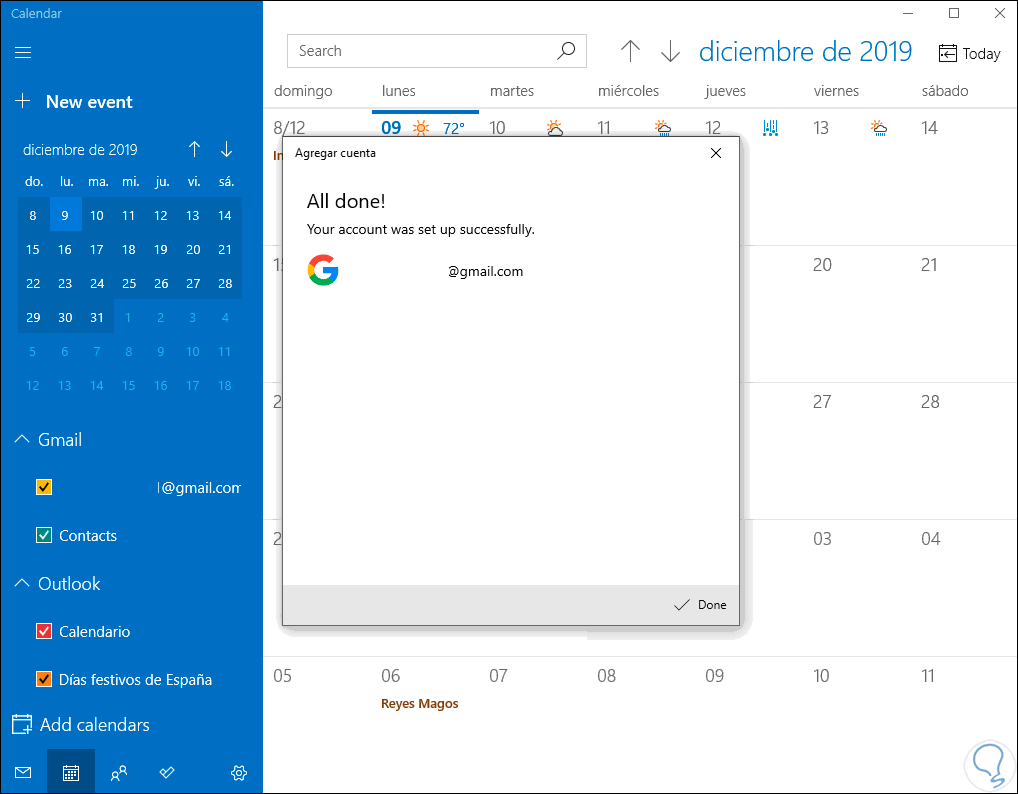Click the weather icon on day 10
Image resolution: width=1018 pixels, height=794 pixels.
[554, 128]
